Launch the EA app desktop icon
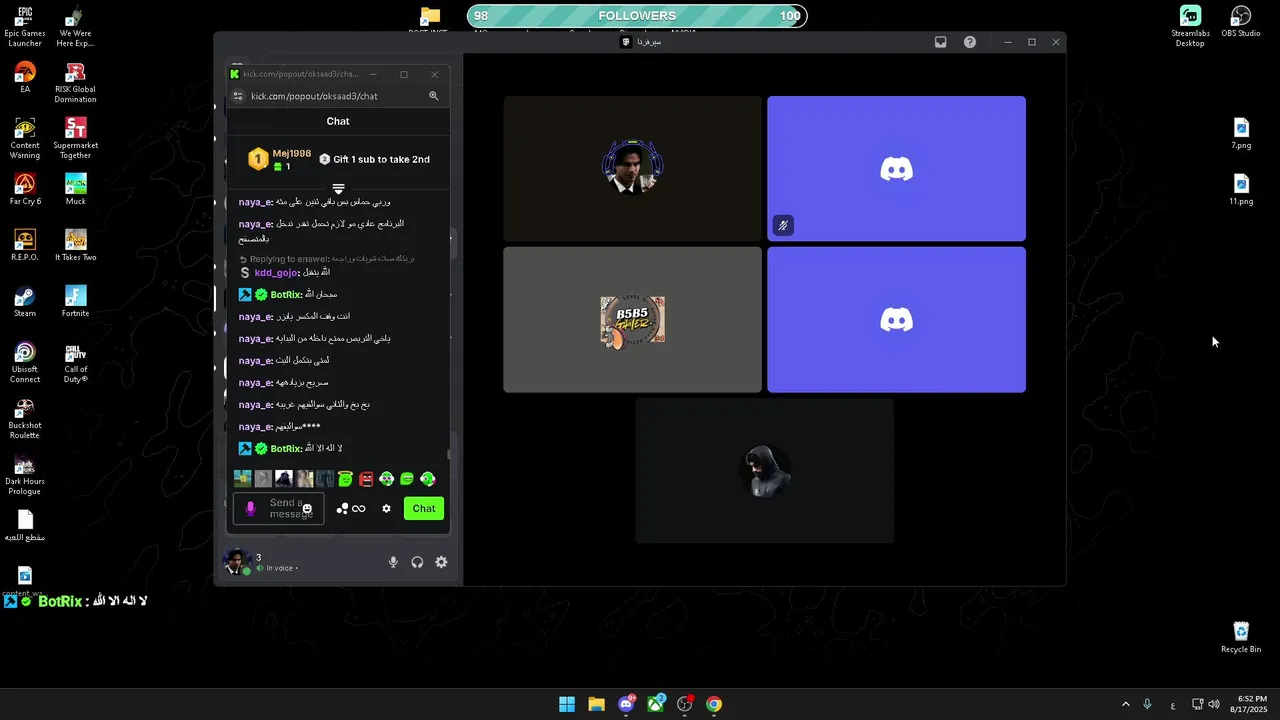 point(25,77)
